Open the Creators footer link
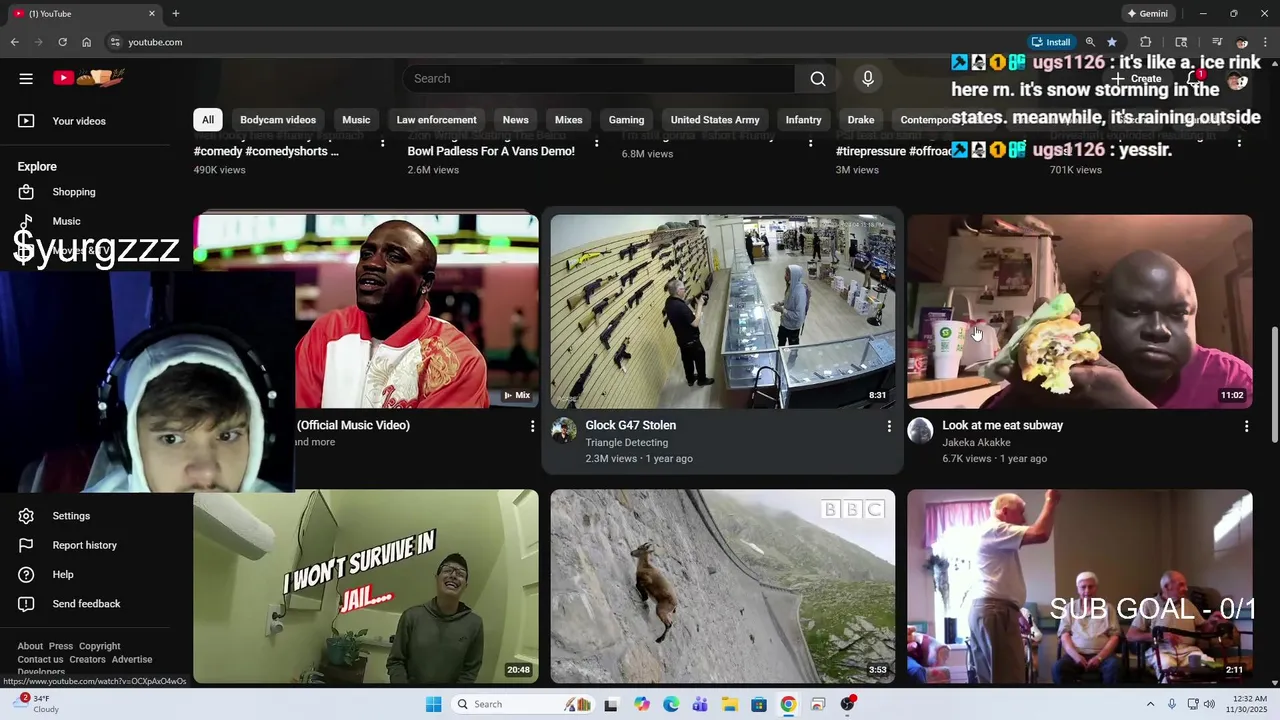This screenshot has height=720, width=1280. tap(87, 660)
